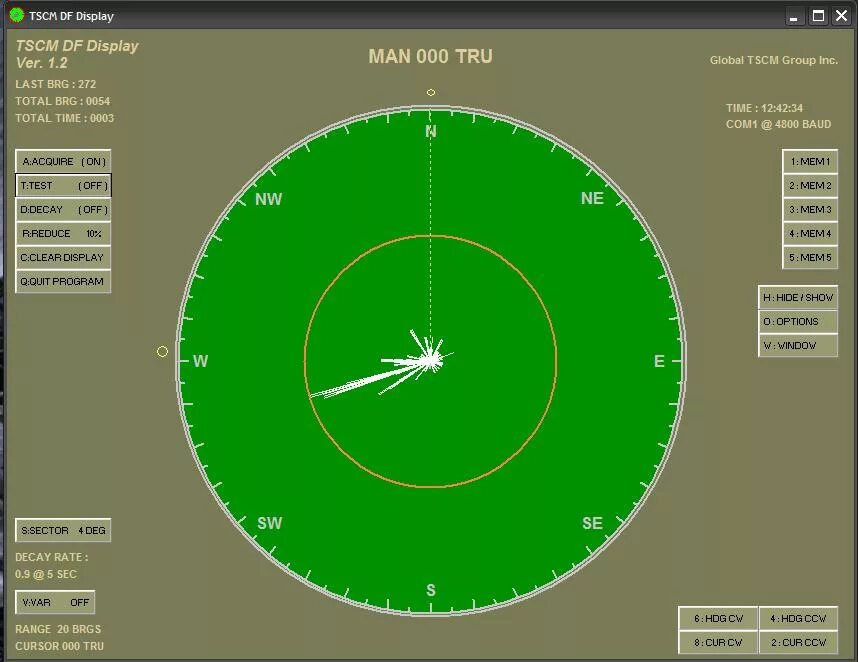This screenshot has height=662, width=858.
Task: Click the TOTAL TIME : 0003 readout
Action: pyautogui.click(x=65, y=118)
